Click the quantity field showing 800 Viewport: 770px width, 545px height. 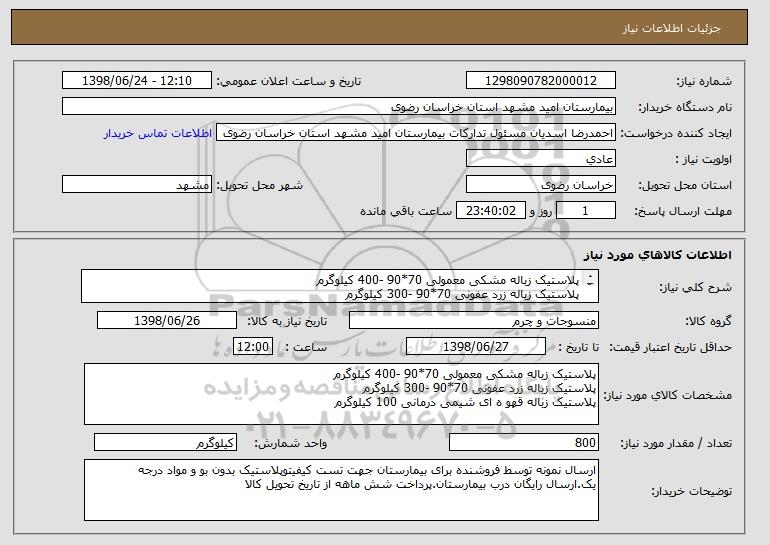coord(524,442)
